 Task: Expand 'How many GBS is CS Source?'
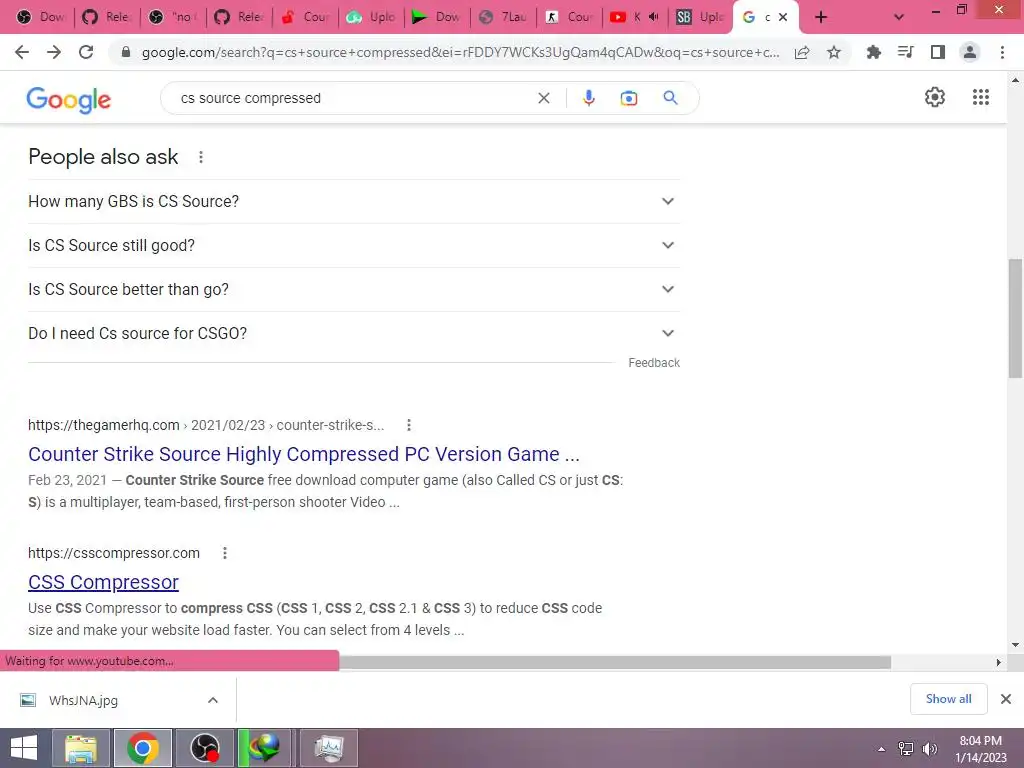coord(354,201)
